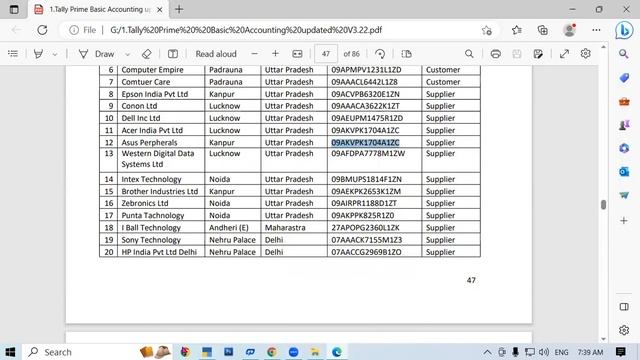Show hidden system tray icons

click(x=487, y=352)
